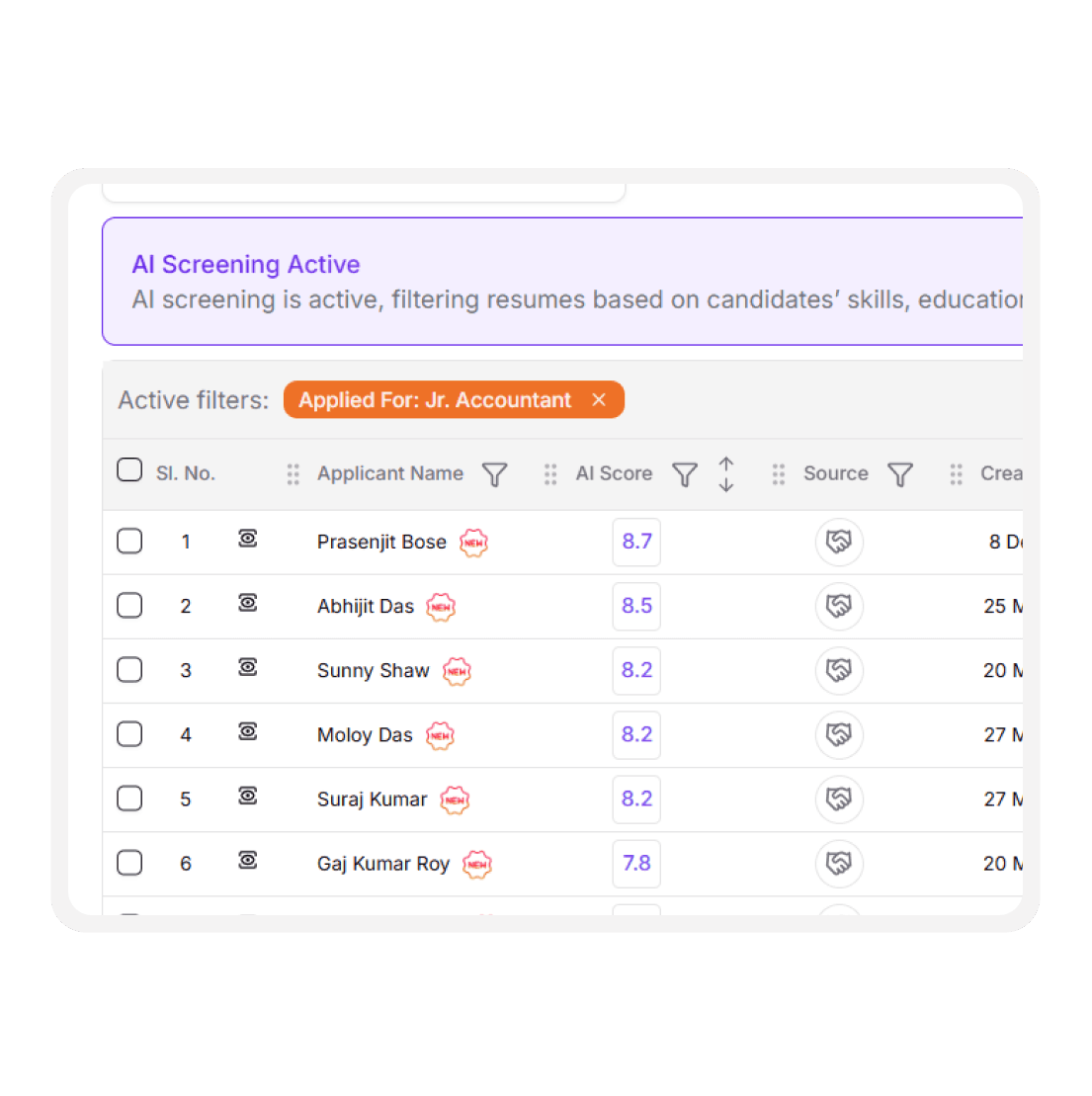Screen dimensions: 1092x1096
Task: Click the drag handle beside Applicant Name header
Action: tap(293, 474)
